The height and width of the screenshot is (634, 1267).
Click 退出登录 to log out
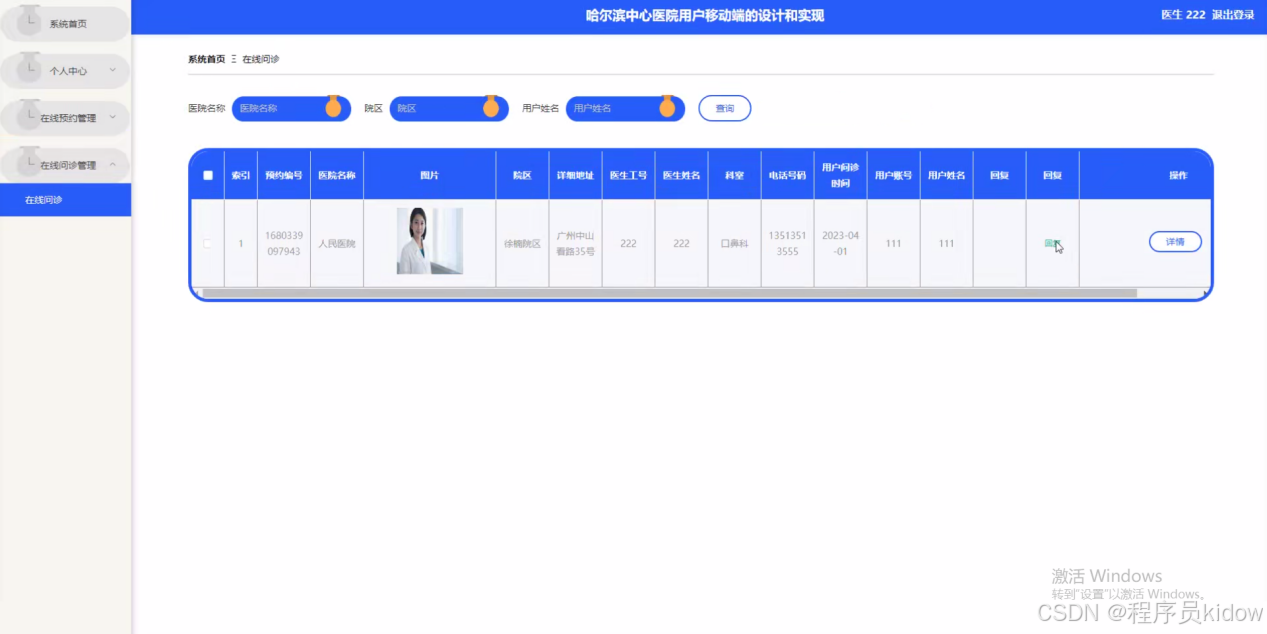[1233, 15]
